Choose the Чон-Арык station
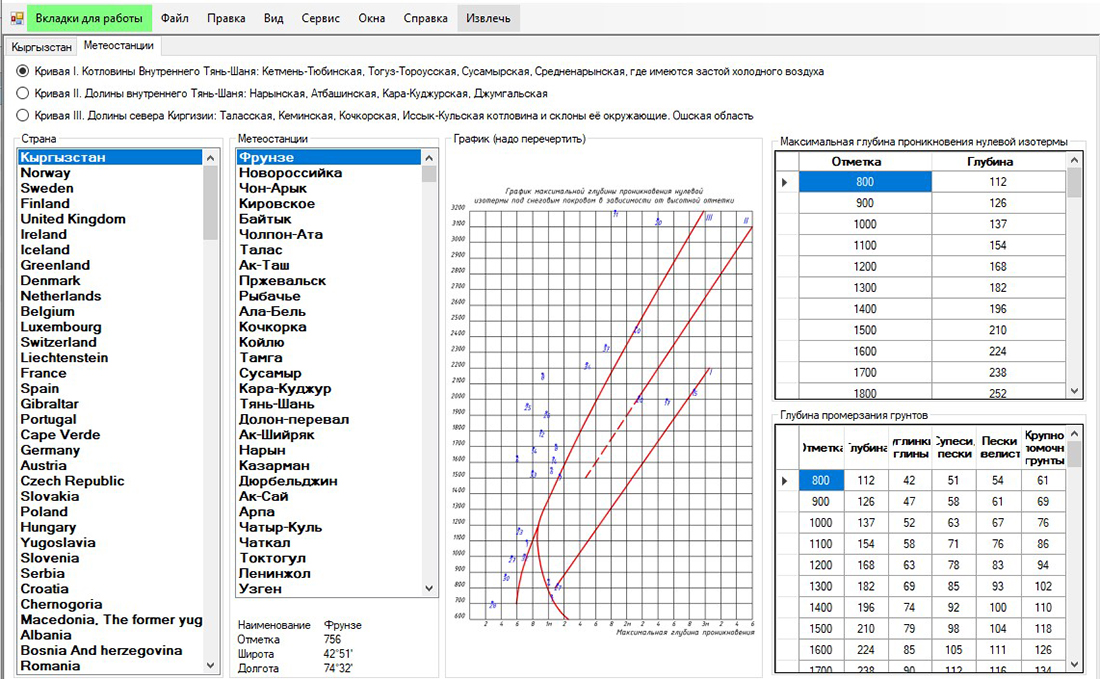This screenshot has height=679, width=1100. pos(329,188)
